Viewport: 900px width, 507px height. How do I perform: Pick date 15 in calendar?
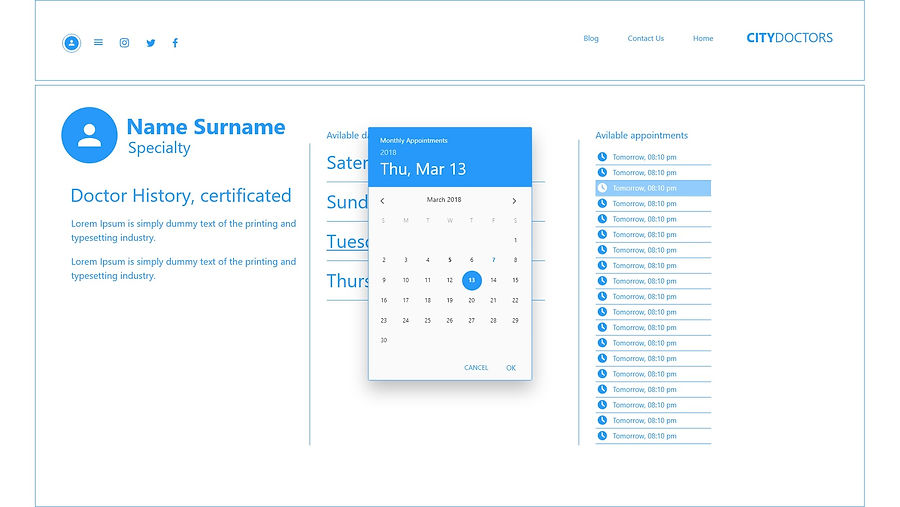click(515, 280)
